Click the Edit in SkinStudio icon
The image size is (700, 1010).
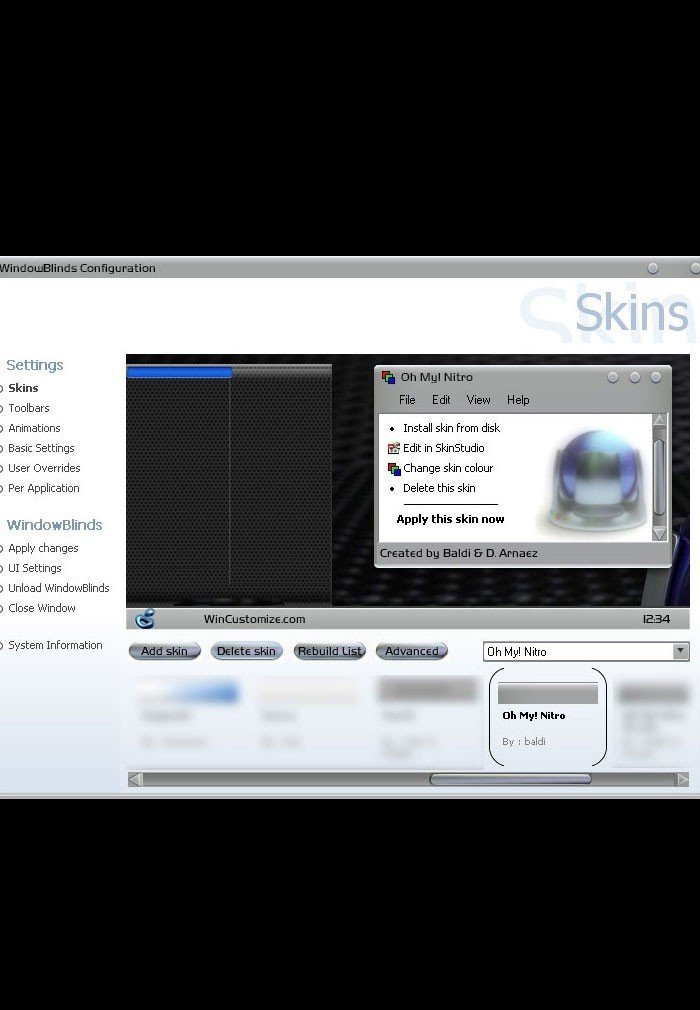[393, 448]
